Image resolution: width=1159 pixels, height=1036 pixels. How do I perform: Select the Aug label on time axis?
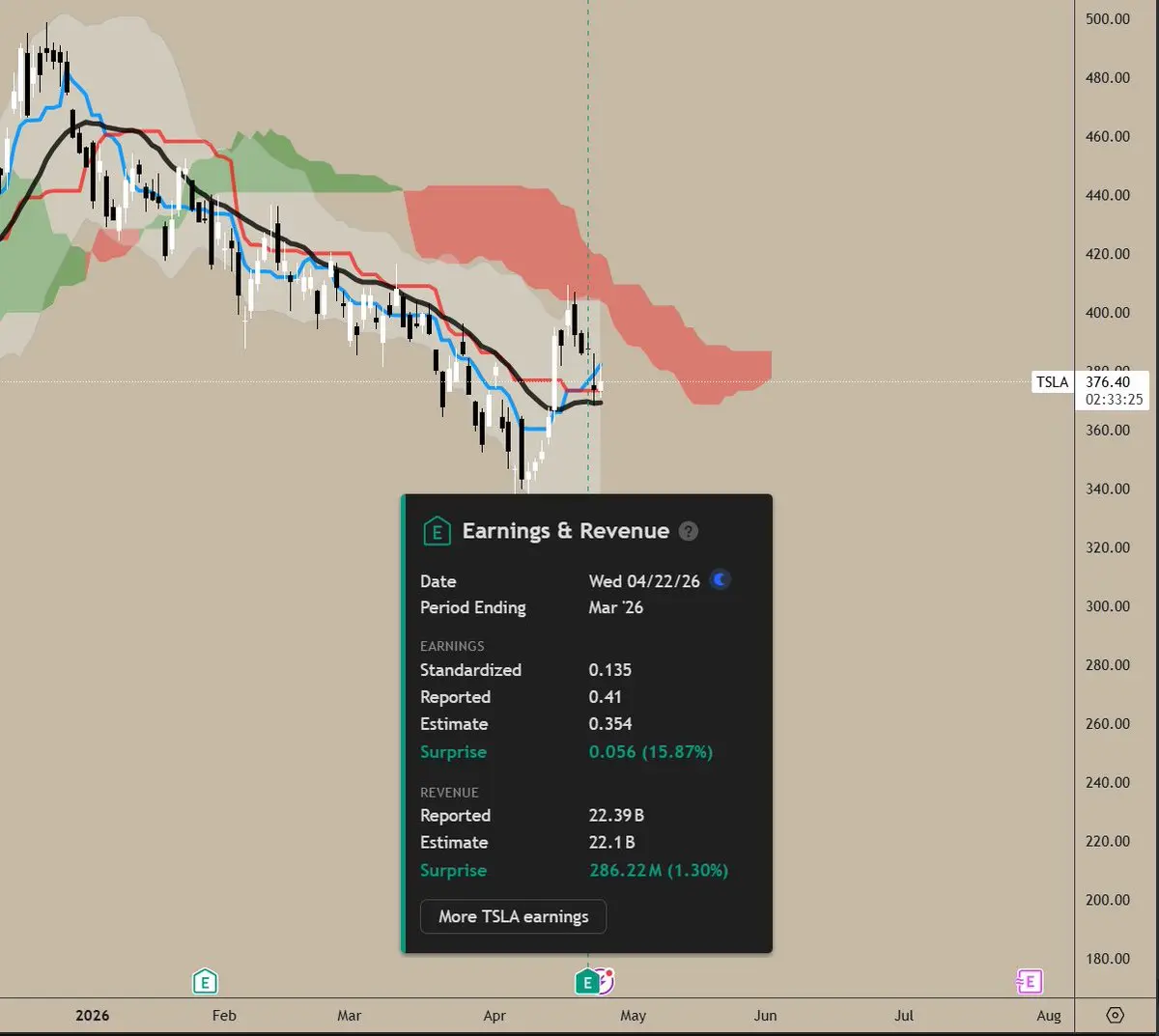click(1049, 1016)
